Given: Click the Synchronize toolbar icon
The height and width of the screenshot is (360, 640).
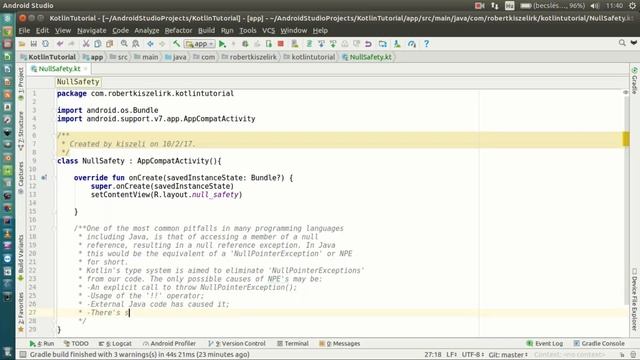Looking at the screenshot, I should click(45, 44).
